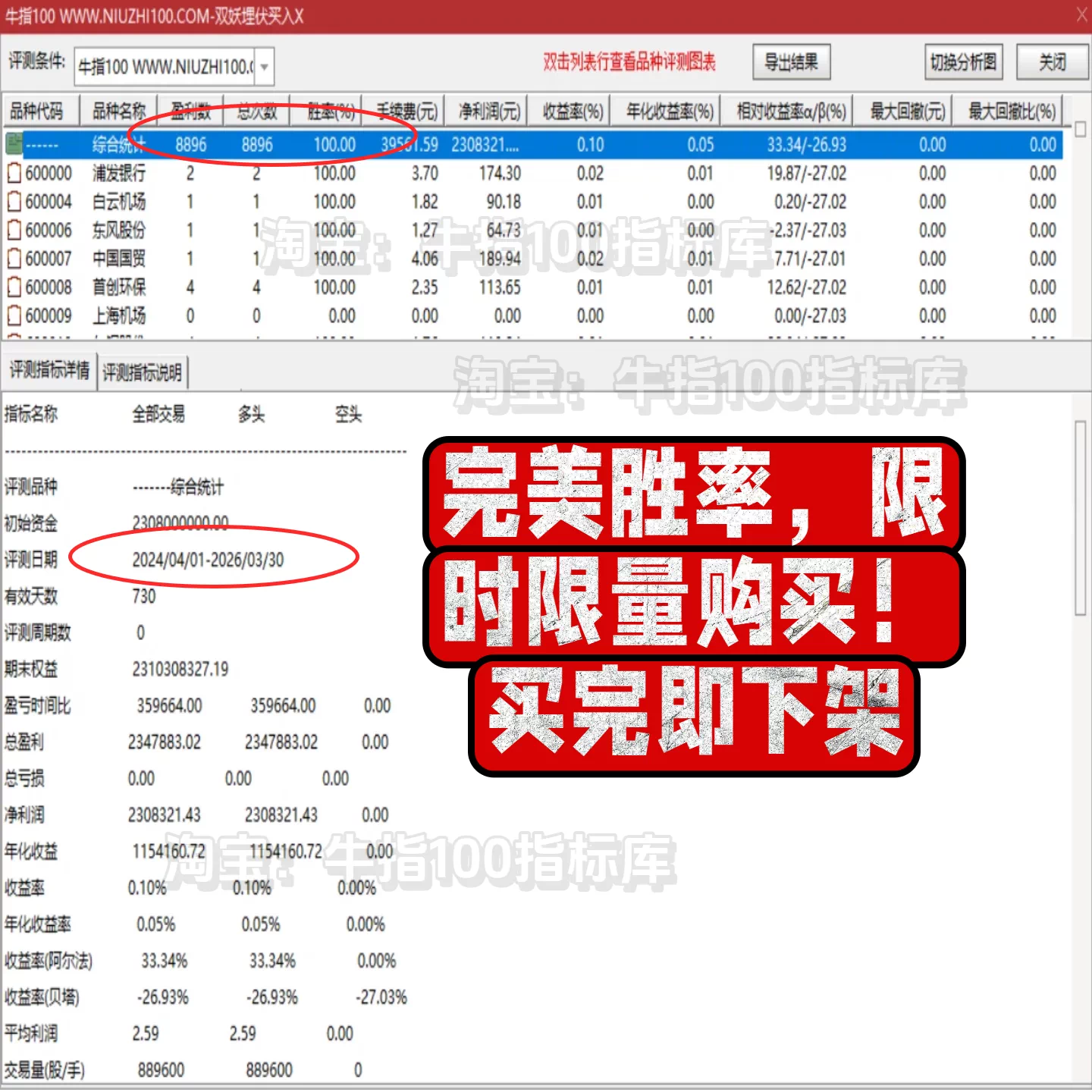Select the 中国国贸 row name
Screen dimensions: 1092x1092
pyautogui.click(x=119, y=259)
